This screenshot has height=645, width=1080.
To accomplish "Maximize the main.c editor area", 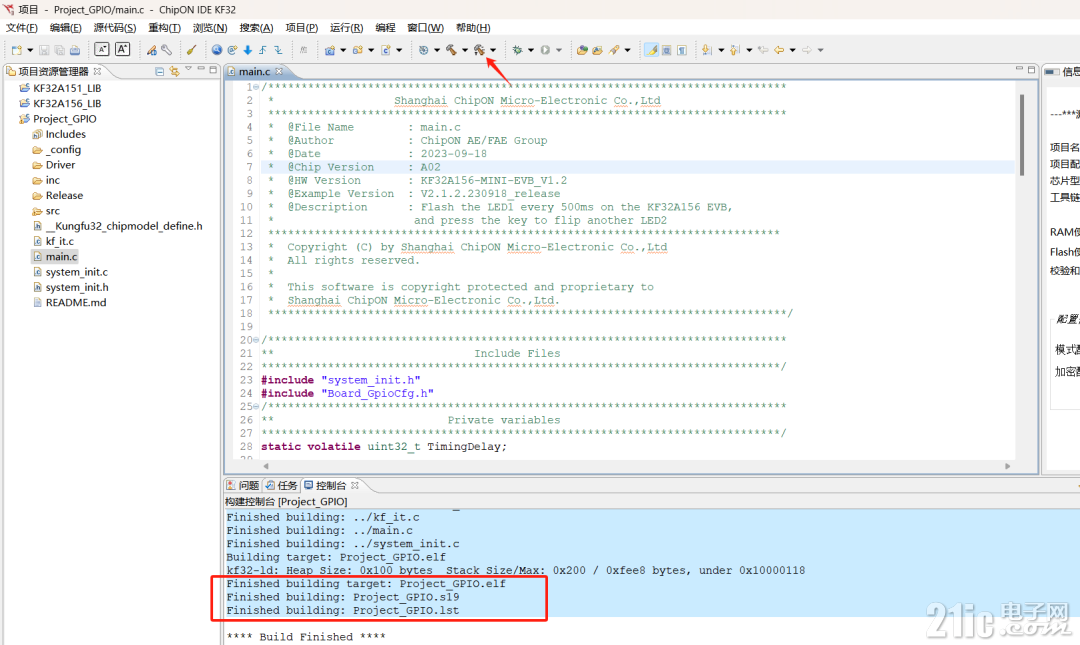I will point(1031,69).
